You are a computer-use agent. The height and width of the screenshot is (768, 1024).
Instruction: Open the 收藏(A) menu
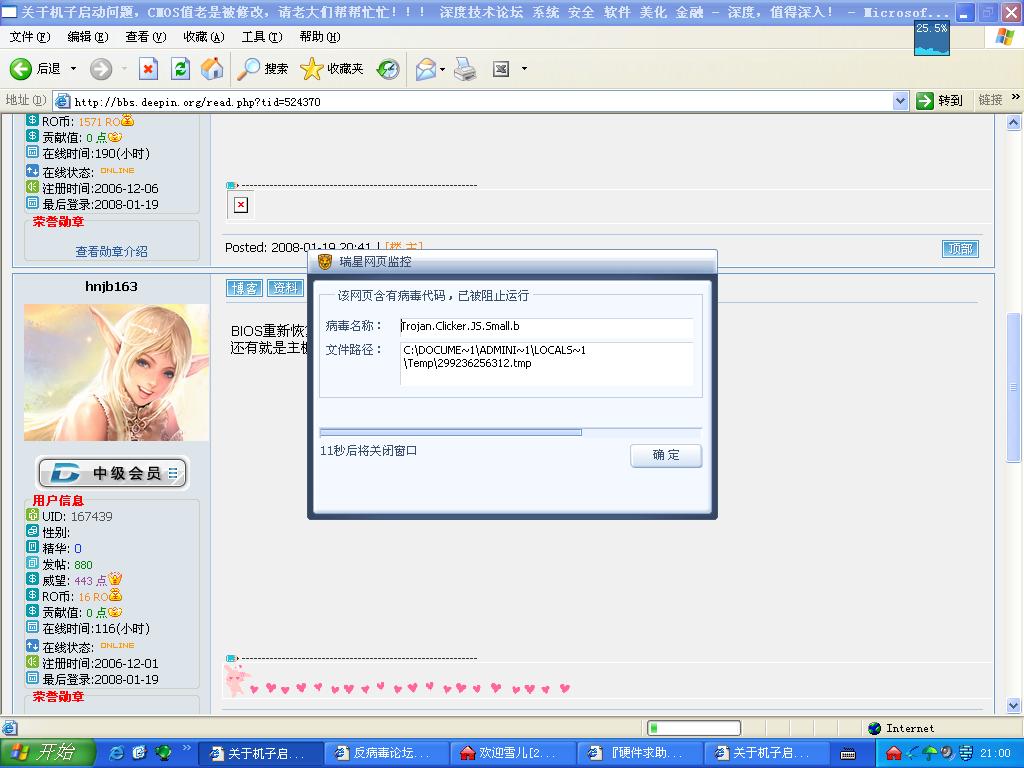(204, 37)
